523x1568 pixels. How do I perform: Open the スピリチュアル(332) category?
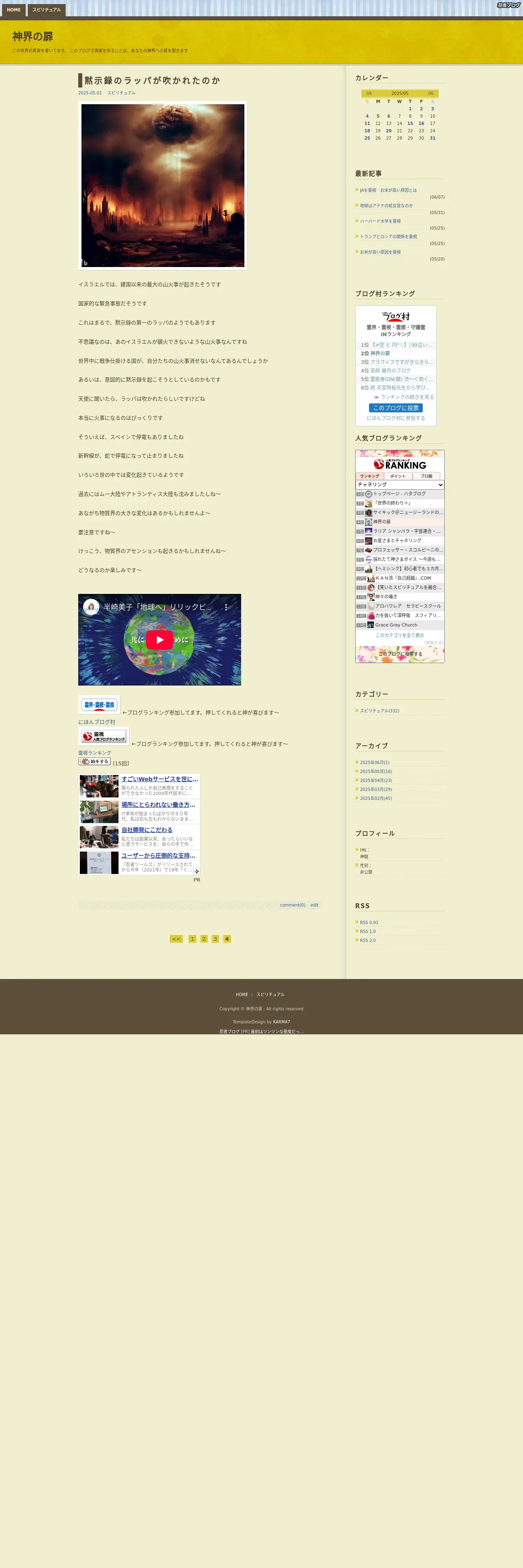pos(379,711)
